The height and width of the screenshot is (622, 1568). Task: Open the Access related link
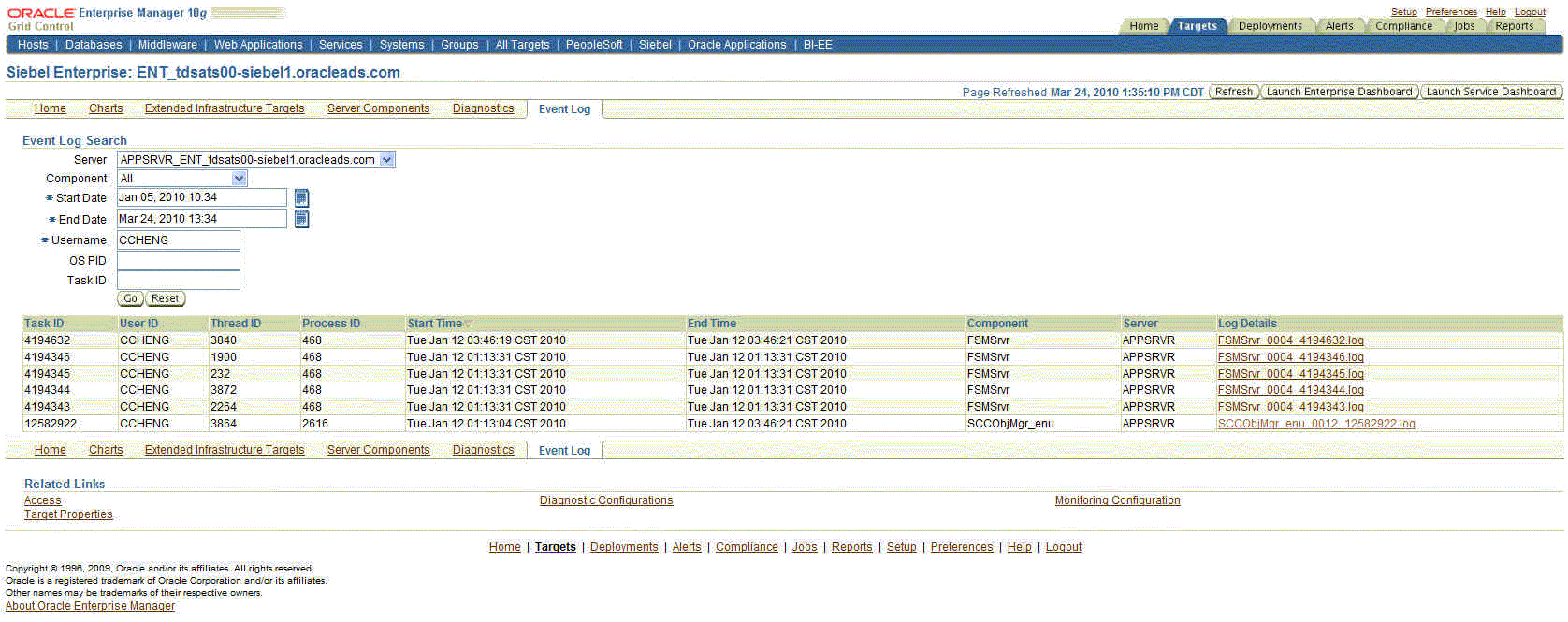tap(43, 500)
